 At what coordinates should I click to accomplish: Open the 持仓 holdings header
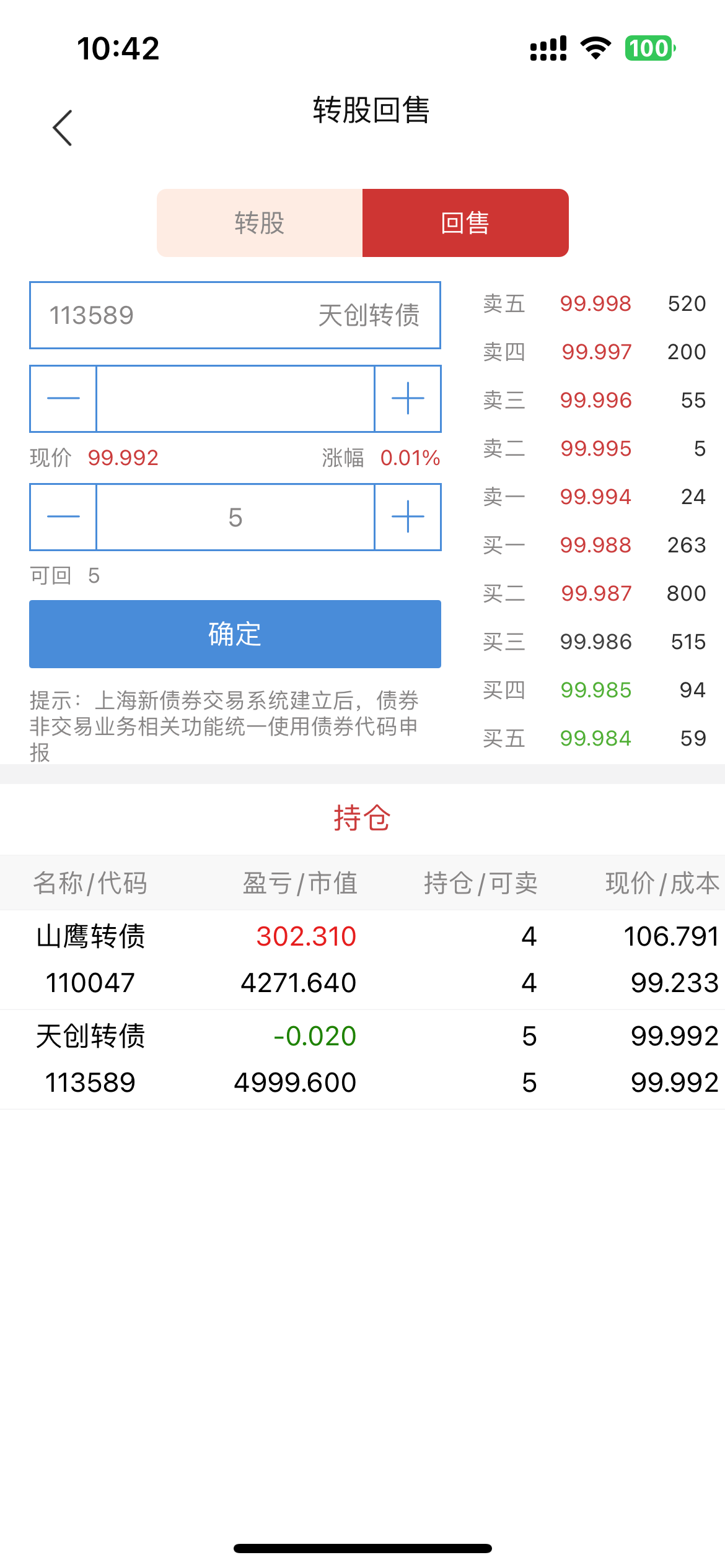coord(362,818)
